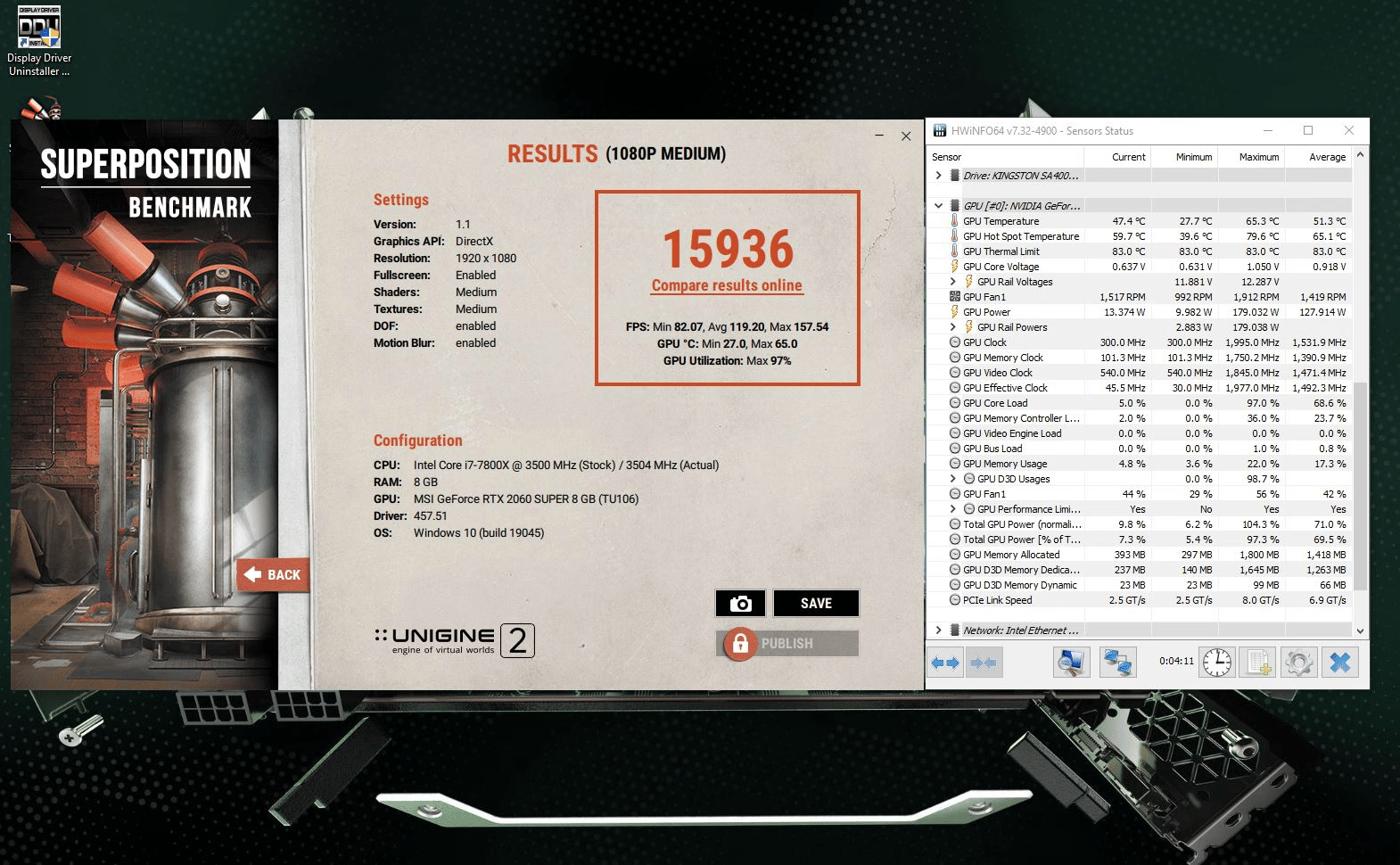Open the HWiNFO remote network monitoring icon
The image size is (1400, 865).
[1117, 663]
